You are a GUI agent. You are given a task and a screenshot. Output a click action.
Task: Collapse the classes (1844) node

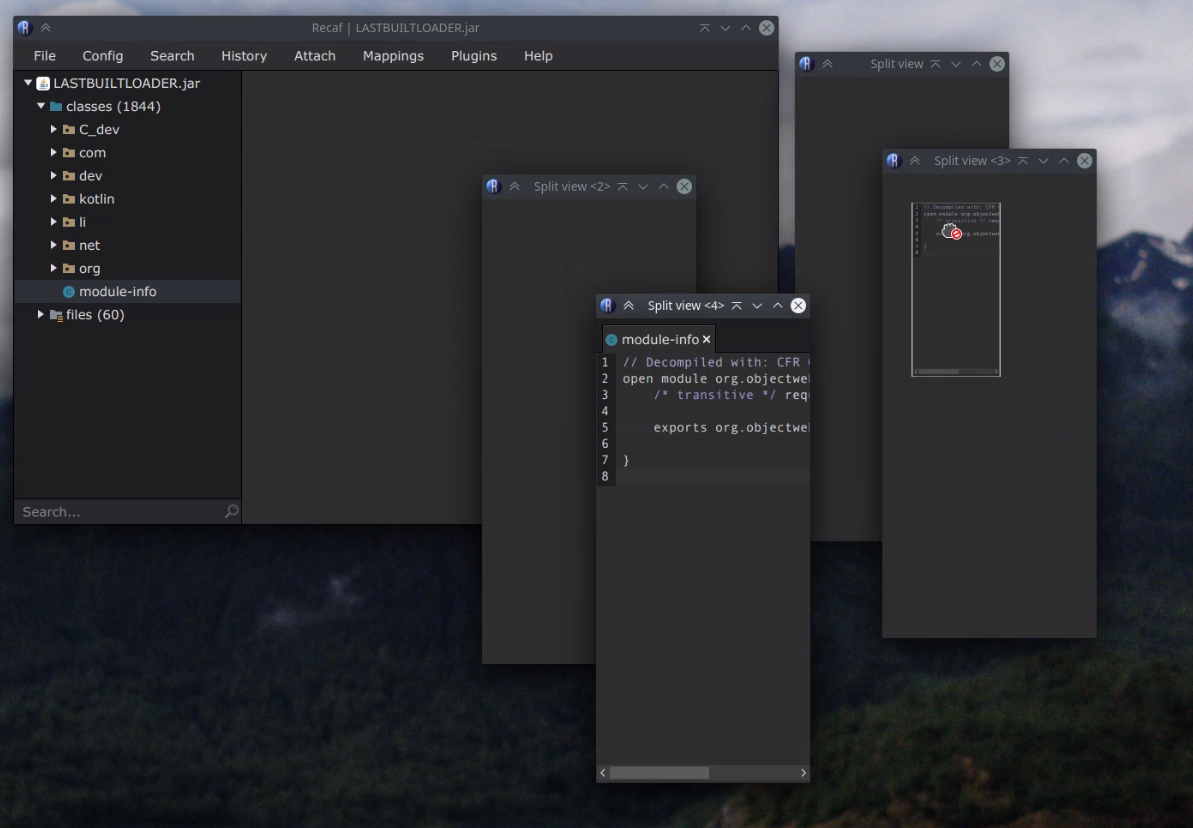41,106
